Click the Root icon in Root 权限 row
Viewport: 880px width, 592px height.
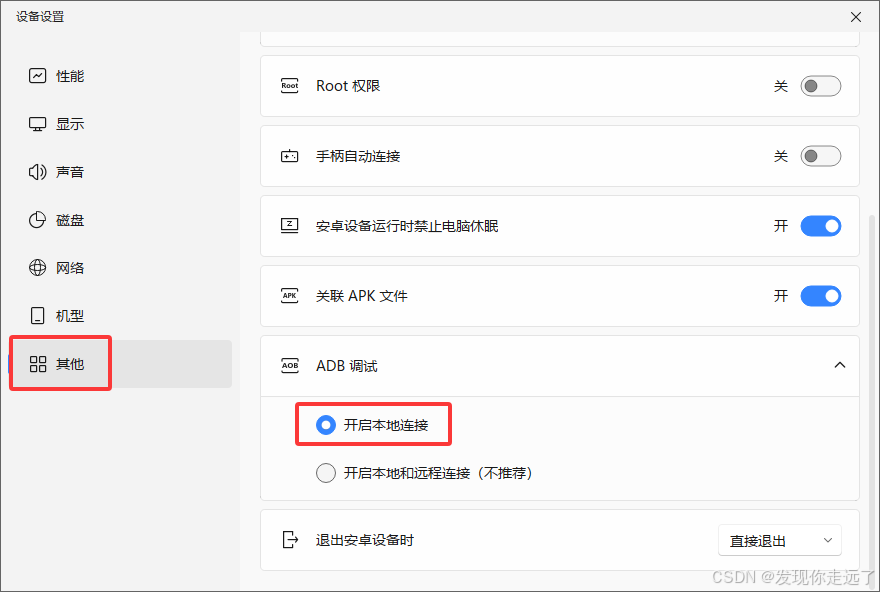point(290,86)
